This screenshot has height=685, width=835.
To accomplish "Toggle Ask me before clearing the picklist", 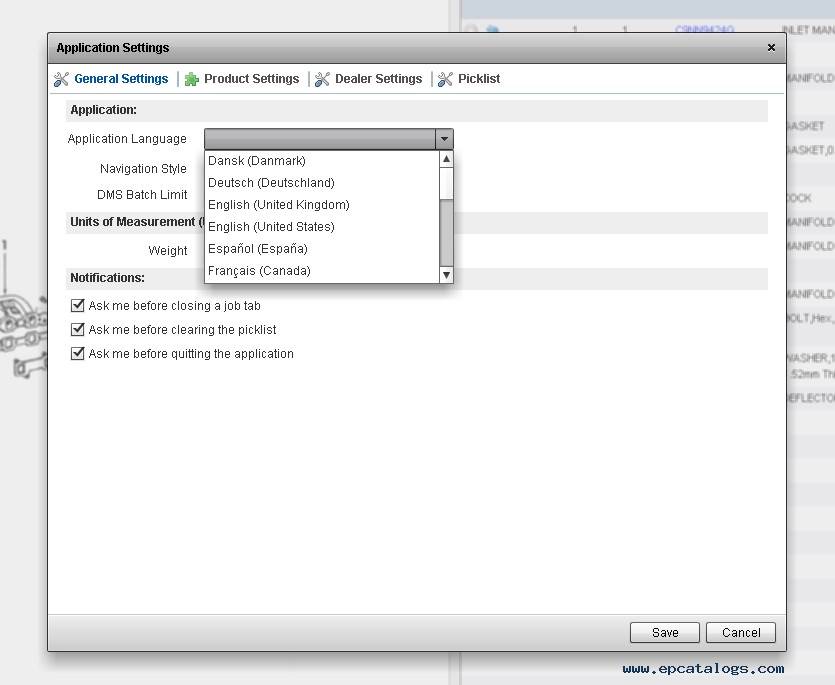I will (x=78, y=330).
